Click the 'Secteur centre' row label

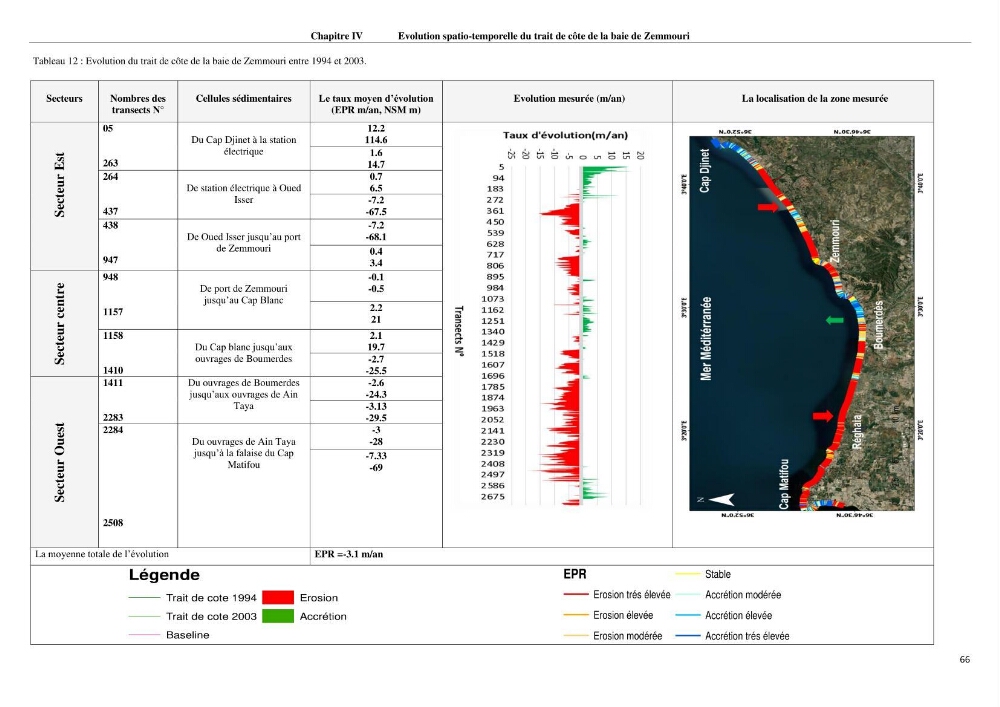pos(59,324)
